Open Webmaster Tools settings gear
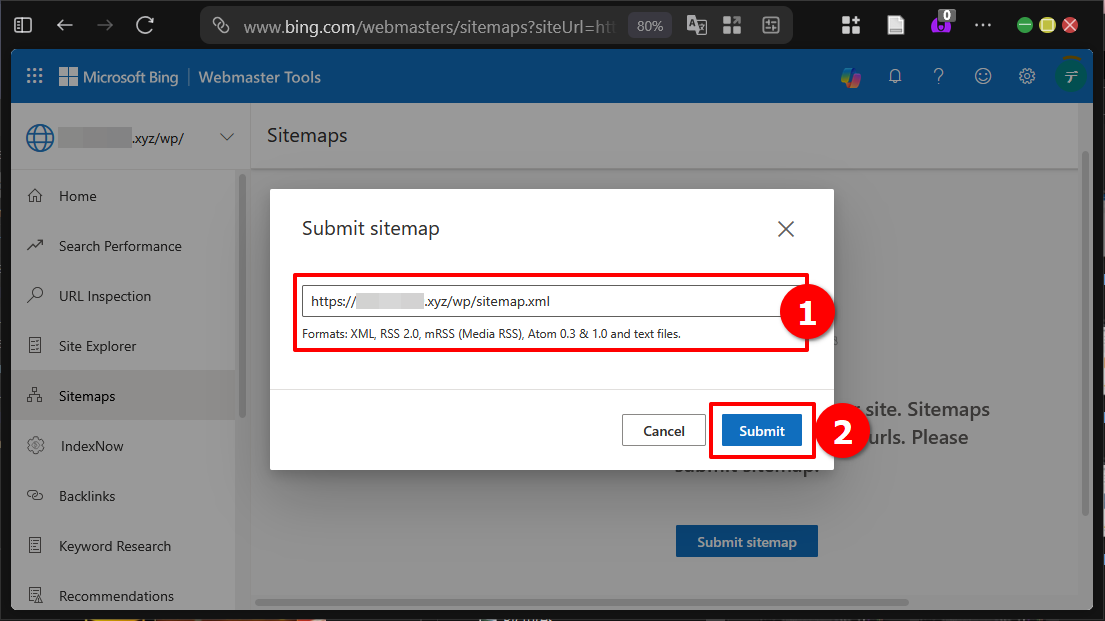 (1027, 76)
